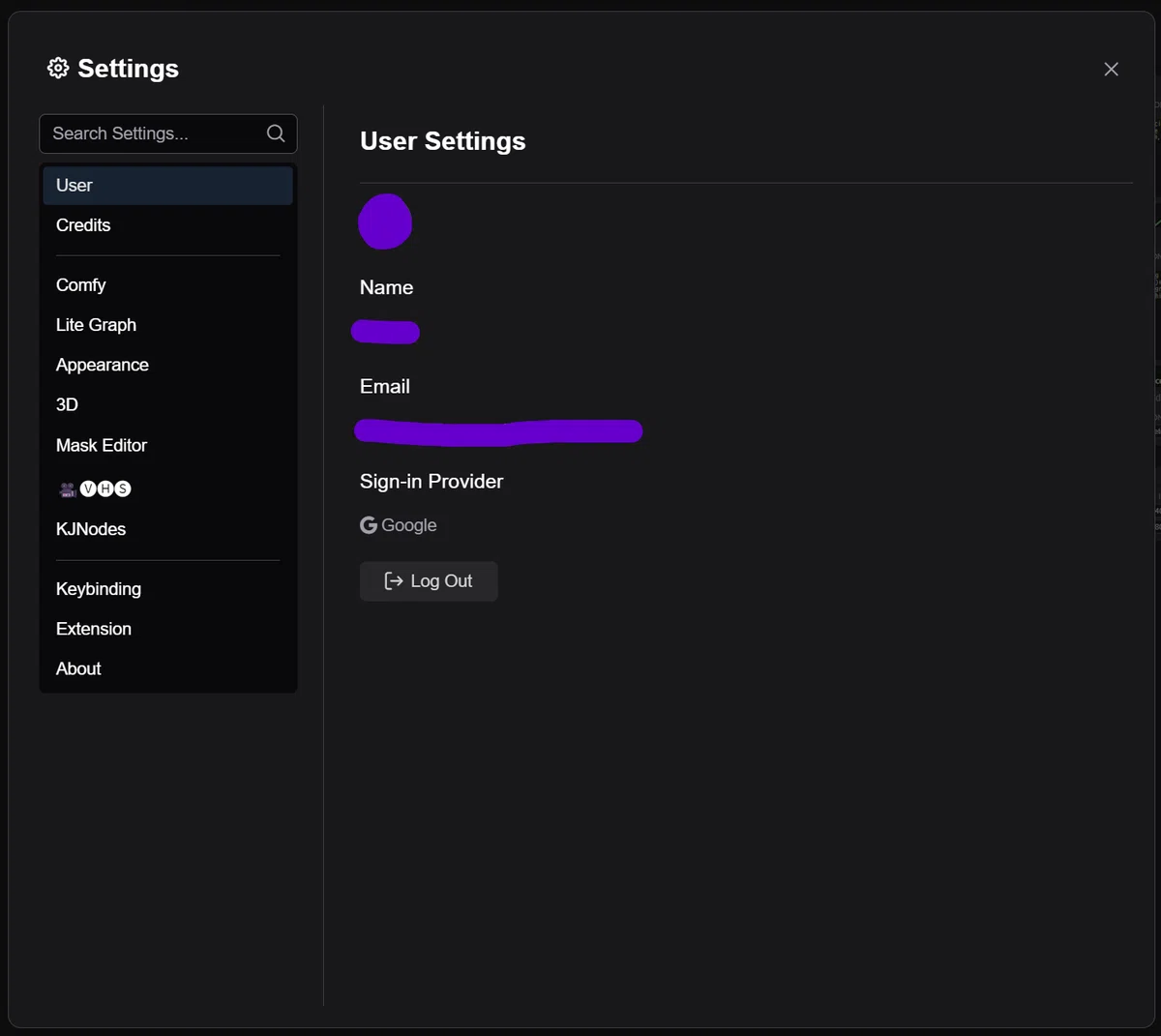Open Keybinding settings panel
This screenshot has width=1161, height=1036.
click(x=167, y=589)
